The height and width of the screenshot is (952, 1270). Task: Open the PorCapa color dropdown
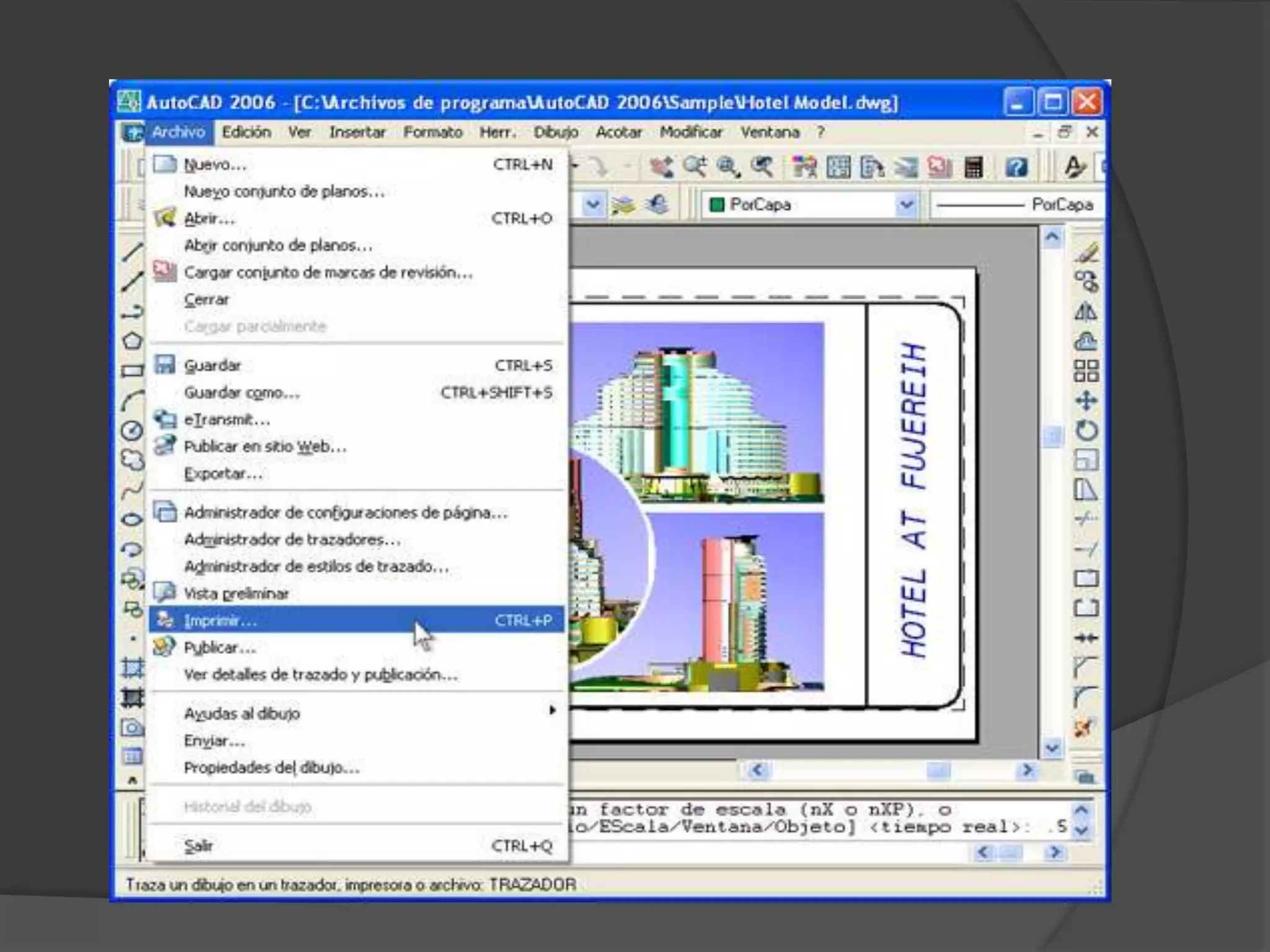(906, 205)
